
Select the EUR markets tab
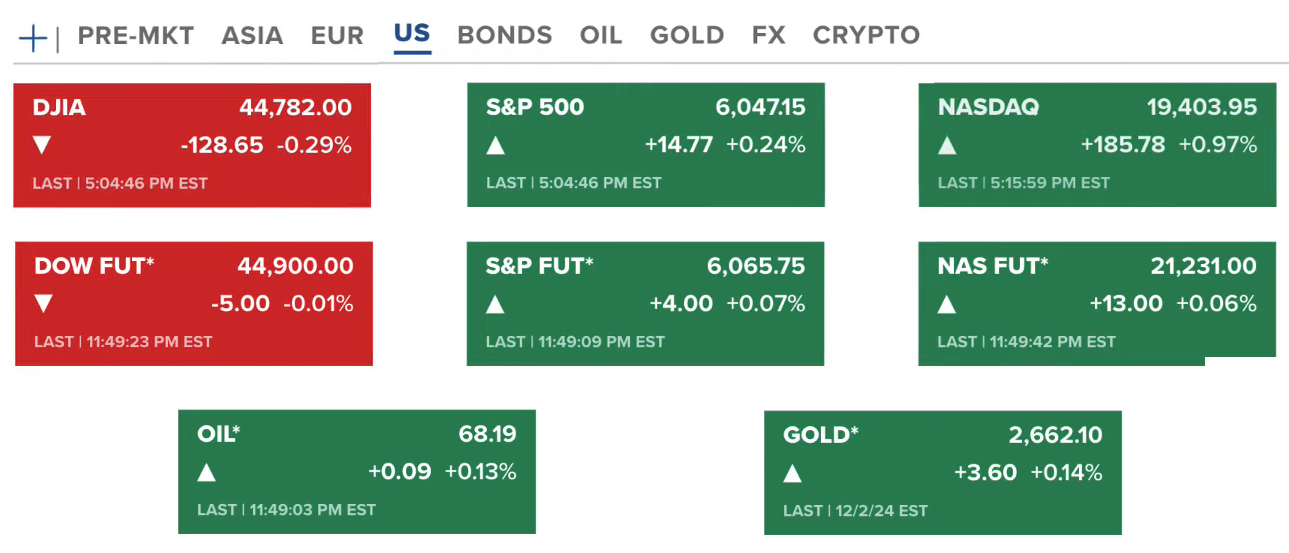click(x=337, y=36)
